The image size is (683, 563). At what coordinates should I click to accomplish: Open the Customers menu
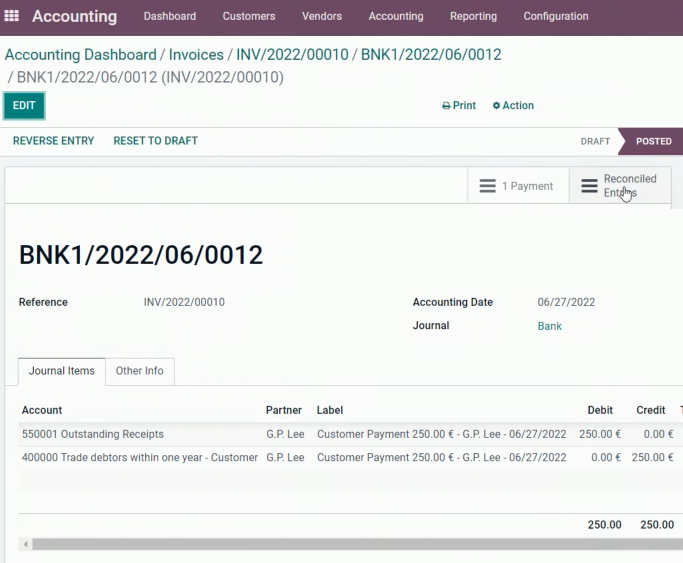(249, 16)
